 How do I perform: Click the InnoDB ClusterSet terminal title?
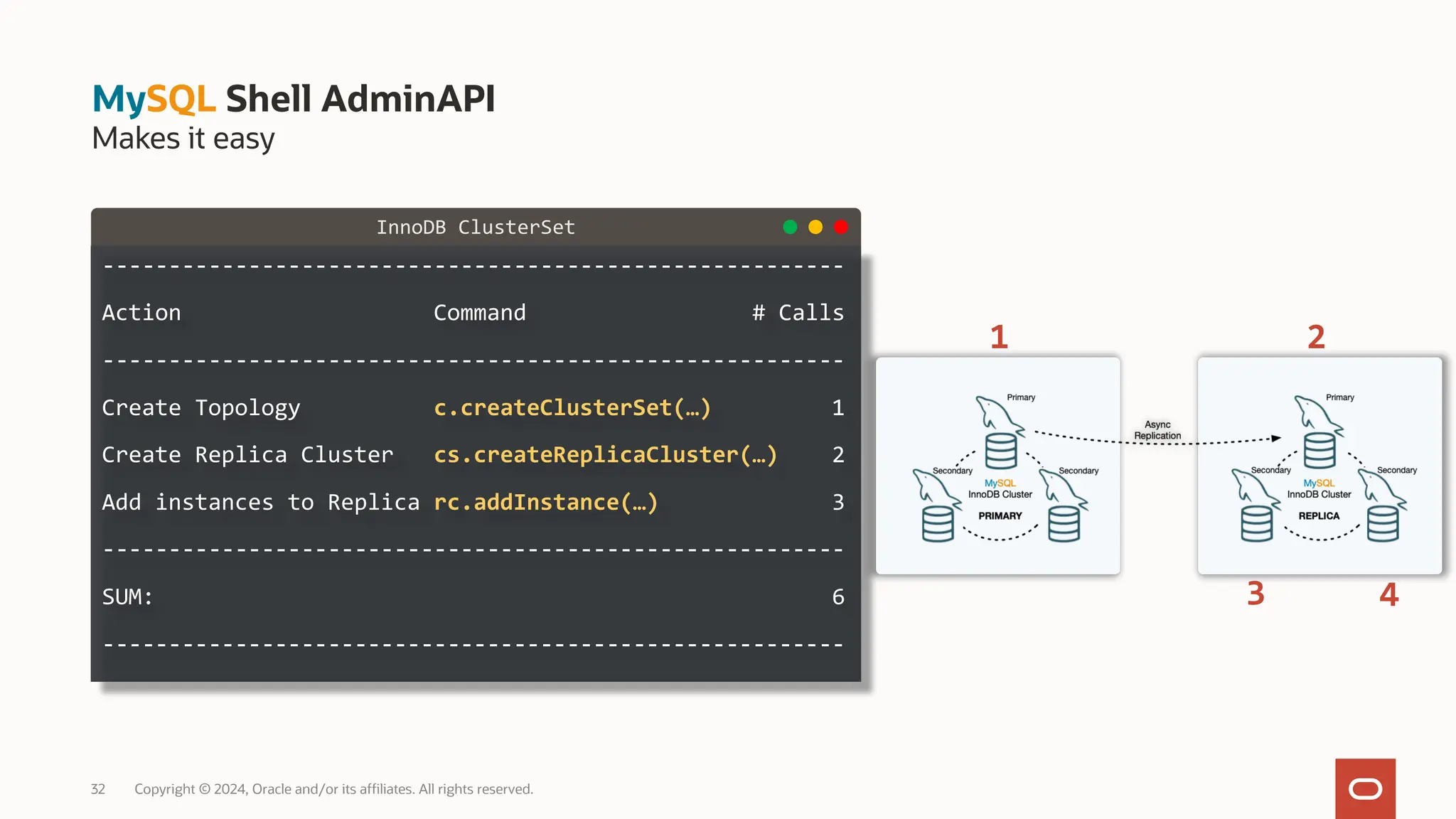tap(476, 227)
